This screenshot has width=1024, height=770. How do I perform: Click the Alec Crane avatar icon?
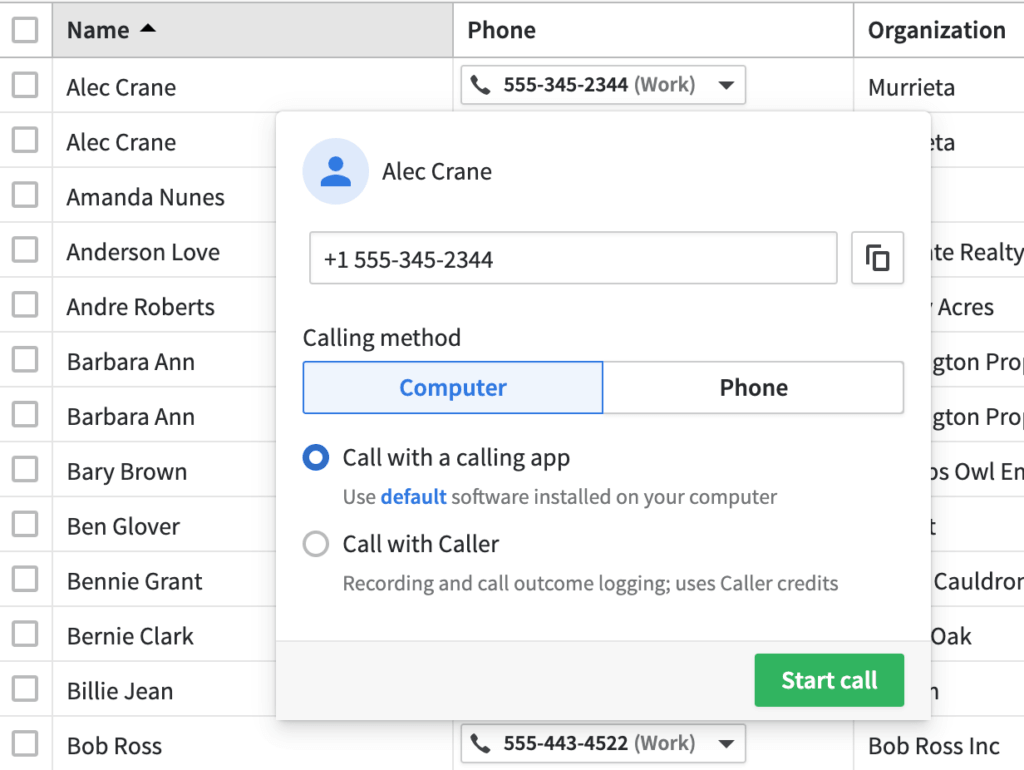click(336, 171)
